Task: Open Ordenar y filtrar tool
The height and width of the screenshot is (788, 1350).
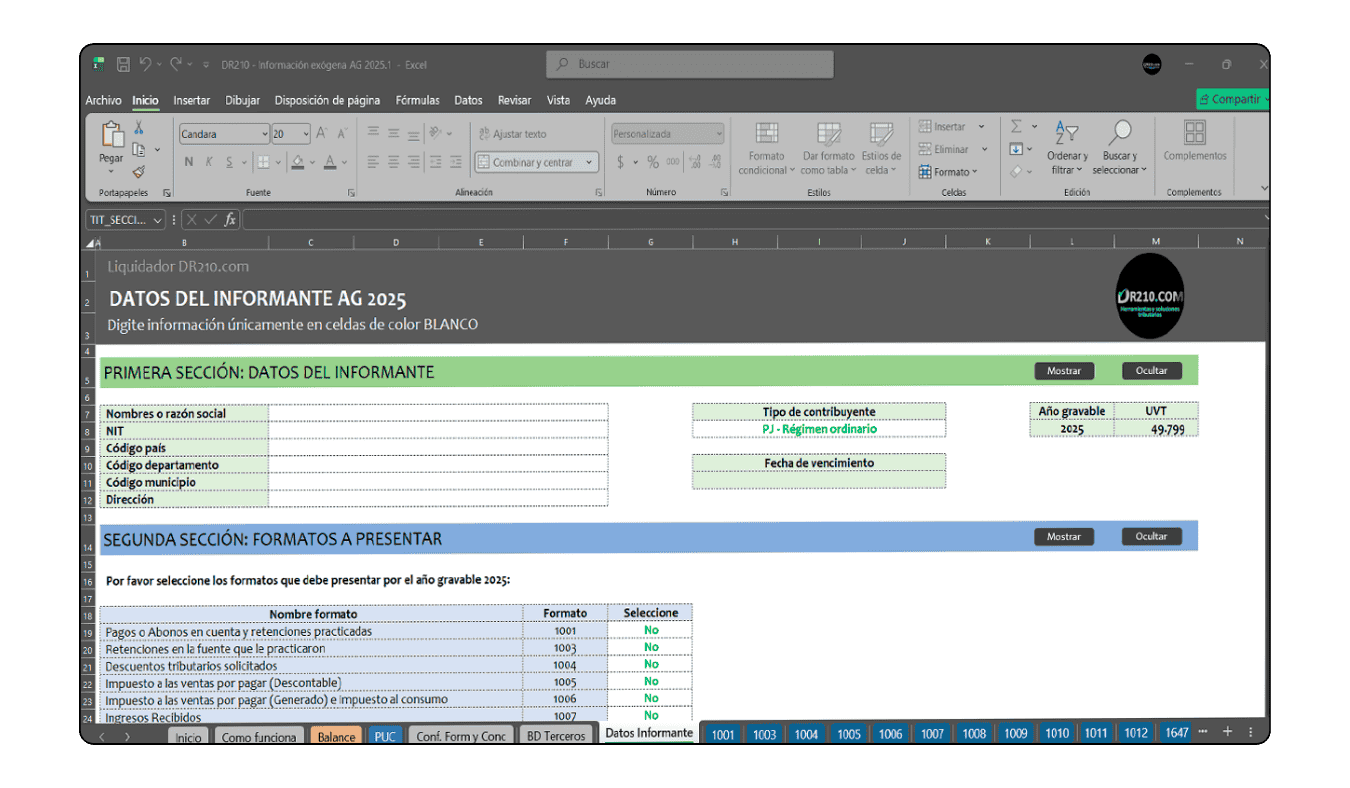Action: point(1067,148)
